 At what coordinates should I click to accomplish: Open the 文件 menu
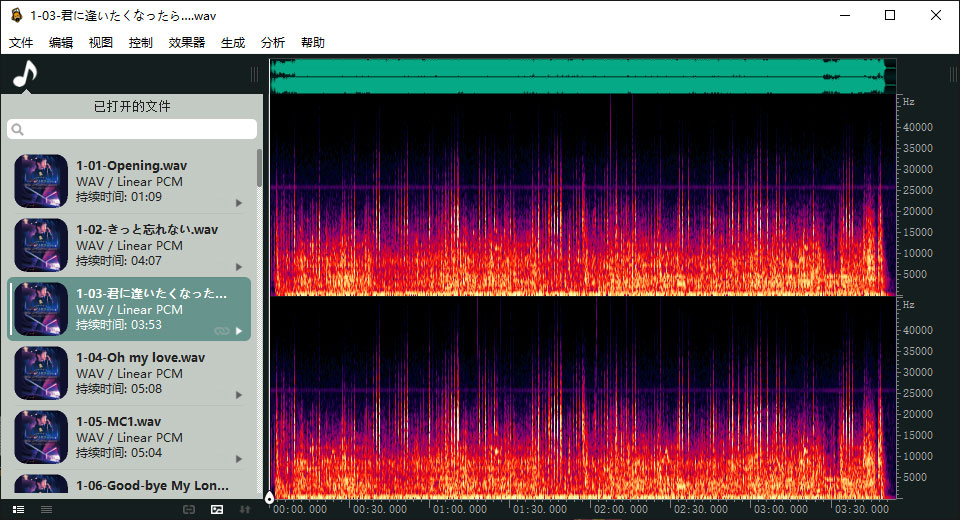point(21,42)
